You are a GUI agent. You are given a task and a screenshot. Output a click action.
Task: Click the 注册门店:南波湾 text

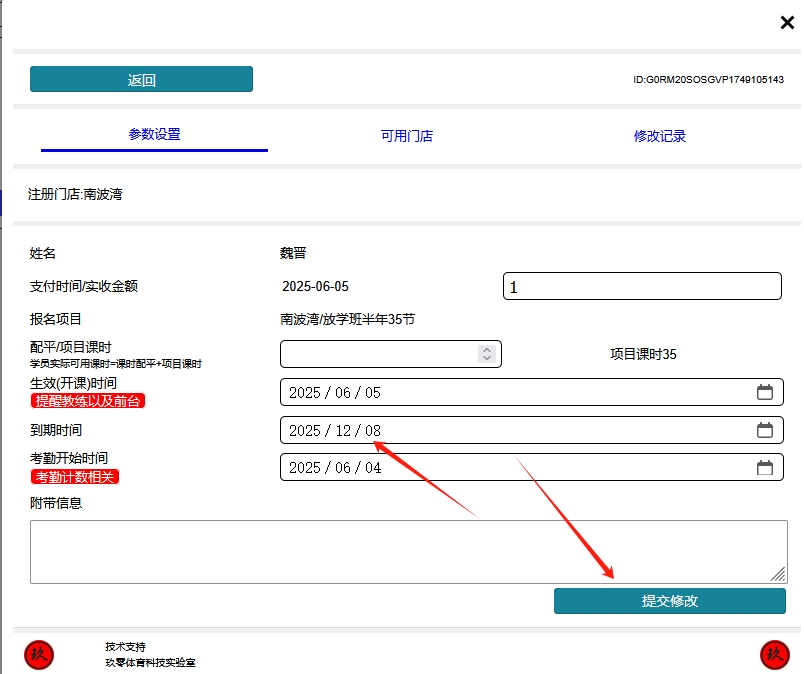tap(75, 194)
